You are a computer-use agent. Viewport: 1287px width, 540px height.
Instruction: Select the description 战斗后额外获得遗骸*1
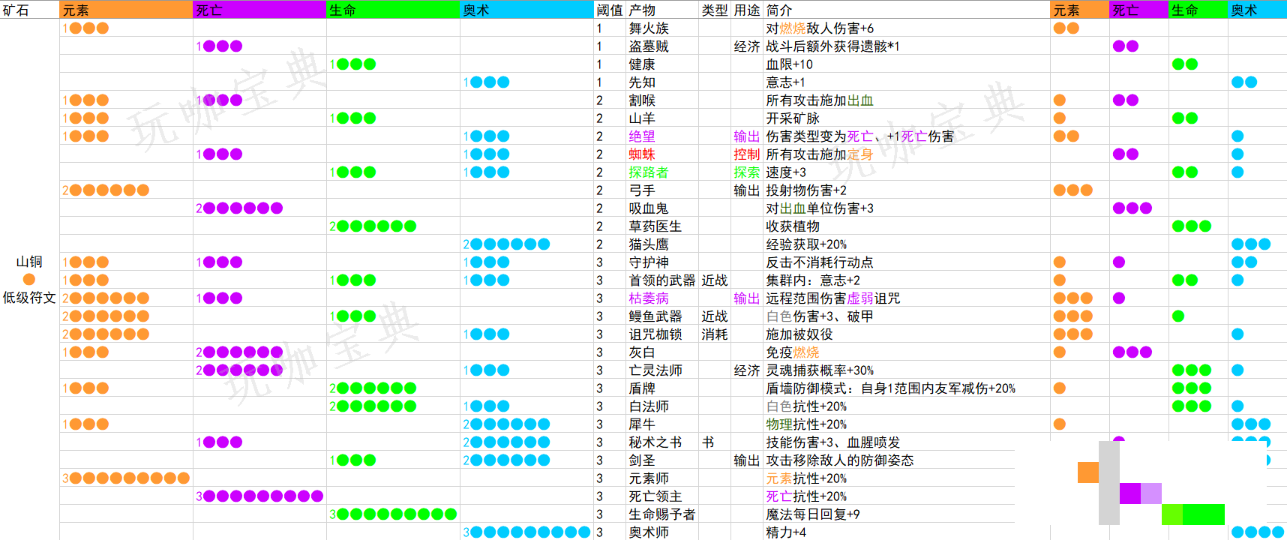[x=833, y=46]
